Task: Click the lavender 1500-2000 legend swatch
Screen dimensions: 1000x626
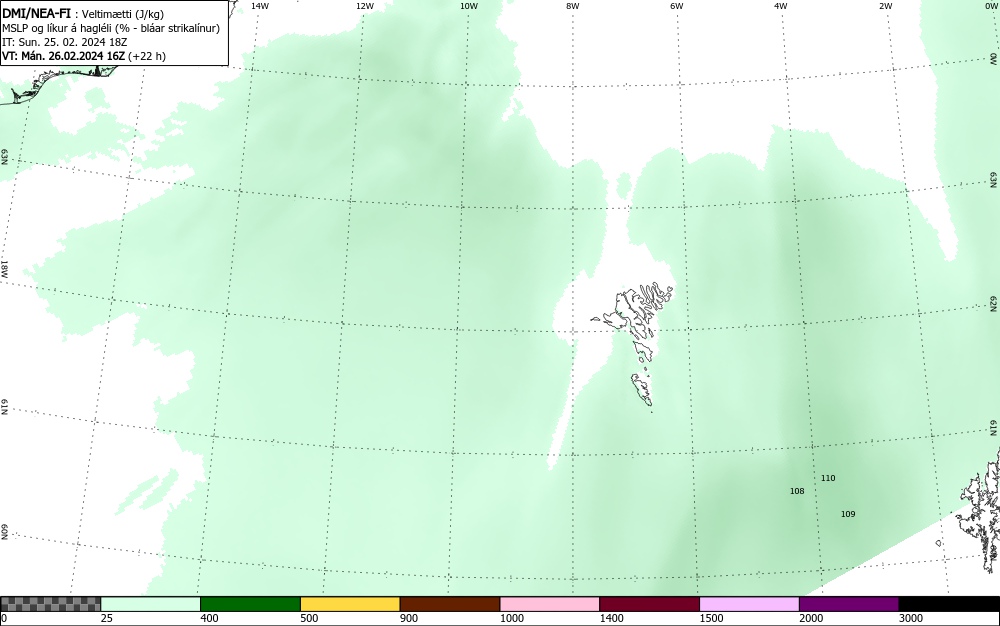Action: (x=749, y=604)
